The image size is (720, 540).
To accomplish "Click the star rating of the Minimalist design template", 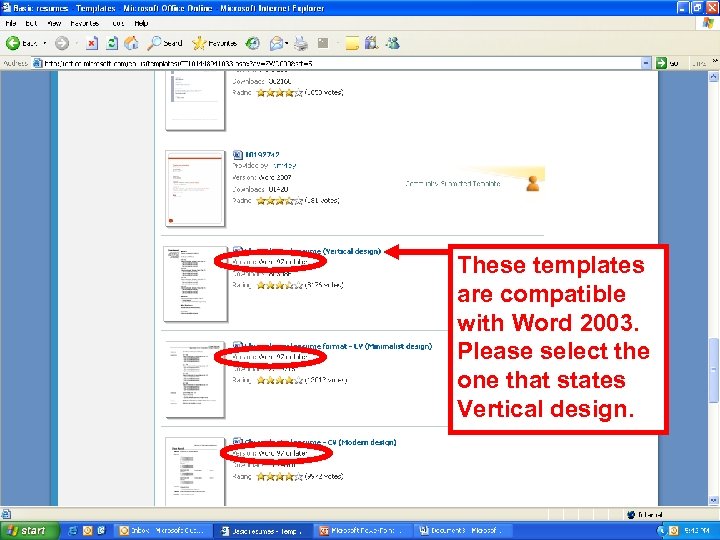I will coord(280,380).
